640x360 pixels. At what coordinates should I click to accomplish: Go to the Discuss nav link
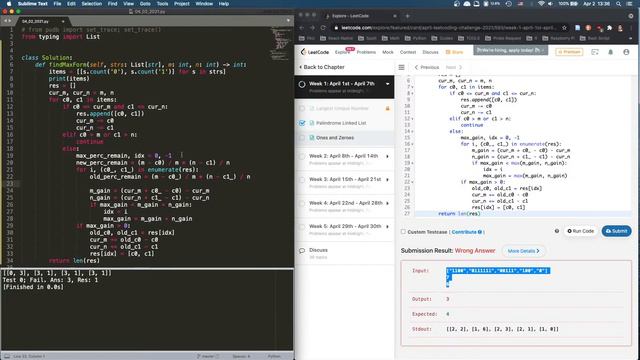click(x=430, y=52)
